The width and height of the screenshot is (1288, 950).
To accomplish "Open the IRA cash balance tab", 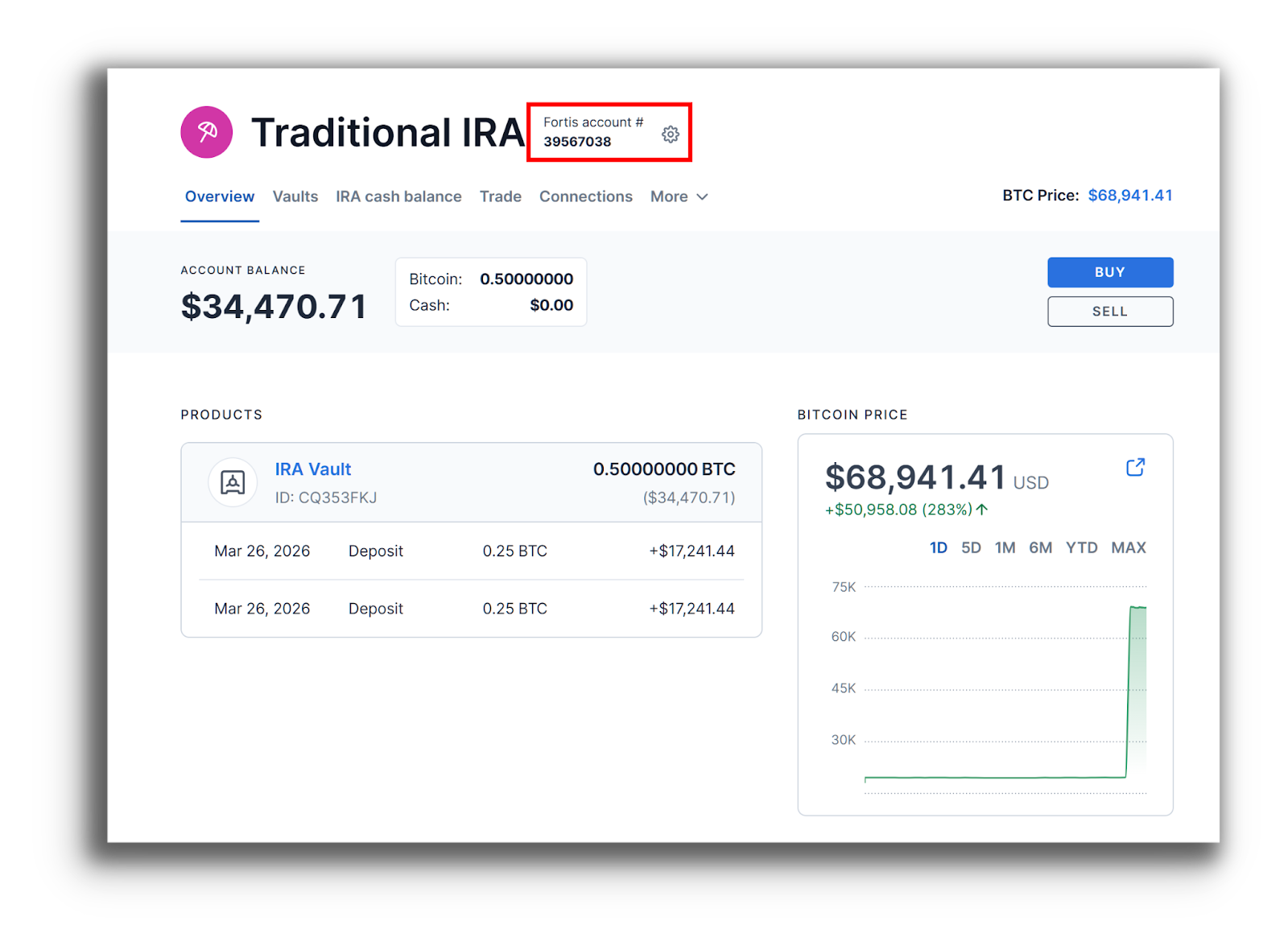I will coord(398,196).
